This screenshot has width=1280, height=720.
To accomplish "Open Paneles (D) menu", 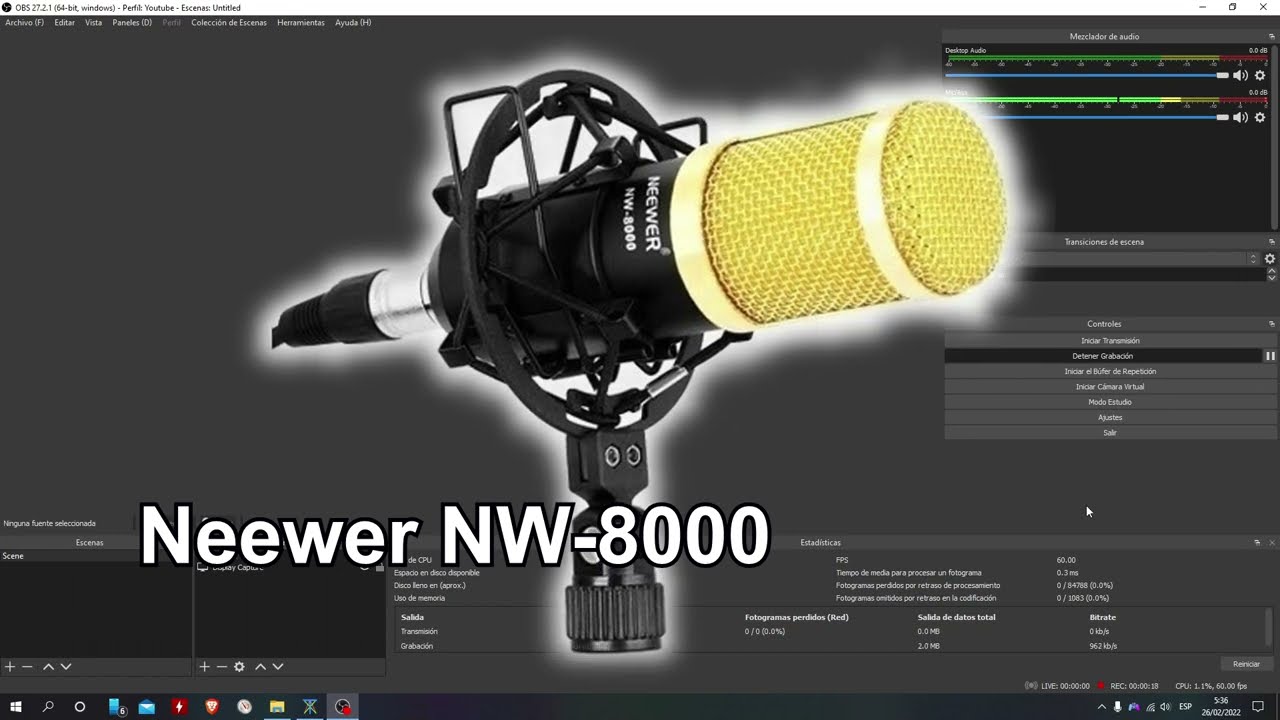I will 132,22.
